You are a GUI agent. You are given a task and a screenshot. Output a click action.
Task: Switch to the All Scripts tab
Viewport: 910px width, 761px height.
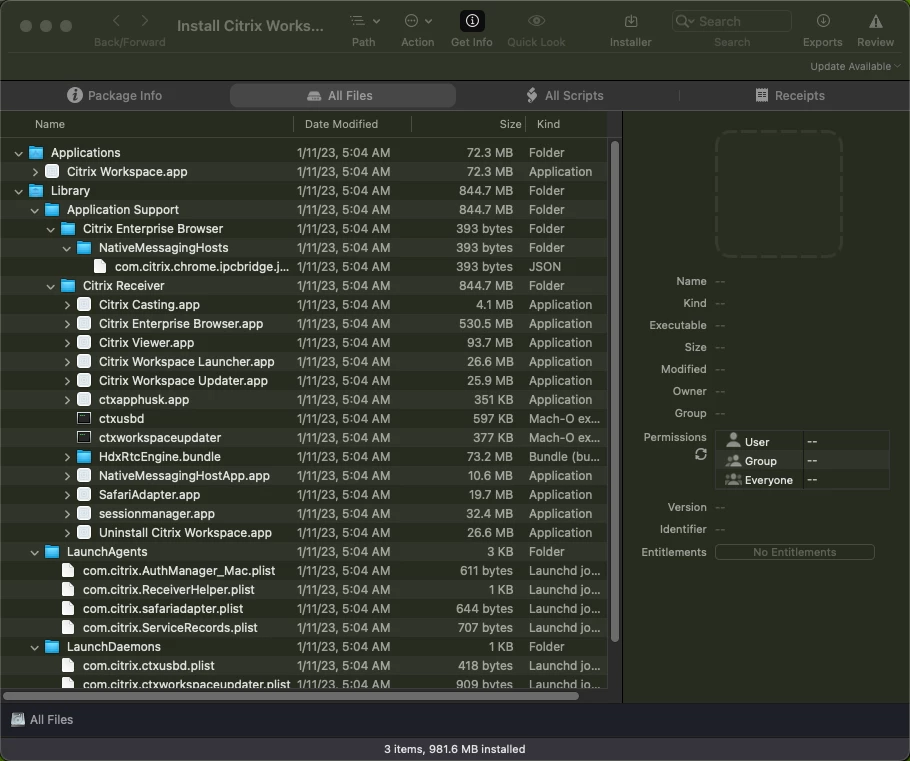pyautogui.click(x=565, y=96)
